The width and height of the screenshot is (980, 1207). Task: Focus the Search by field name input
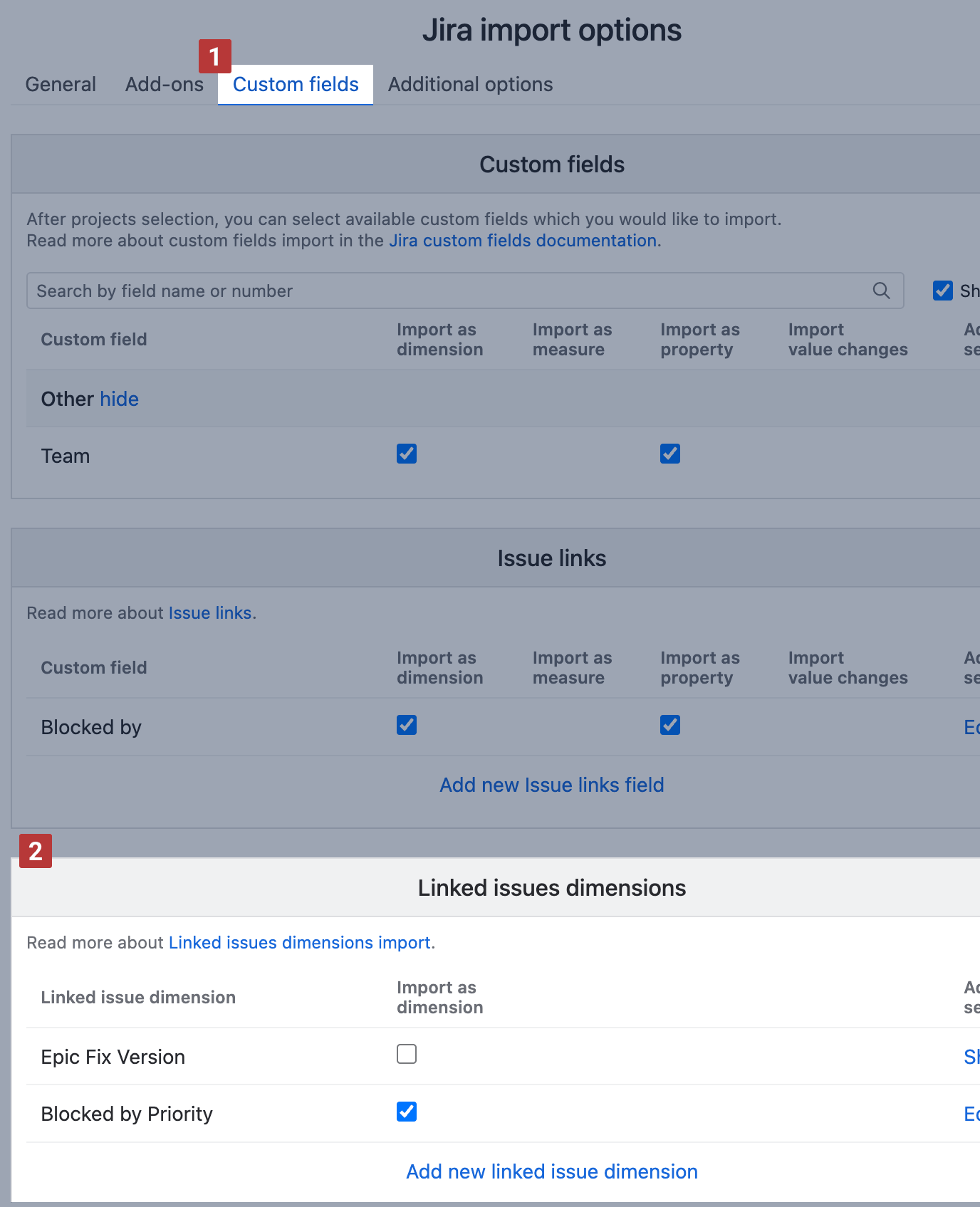465,291
